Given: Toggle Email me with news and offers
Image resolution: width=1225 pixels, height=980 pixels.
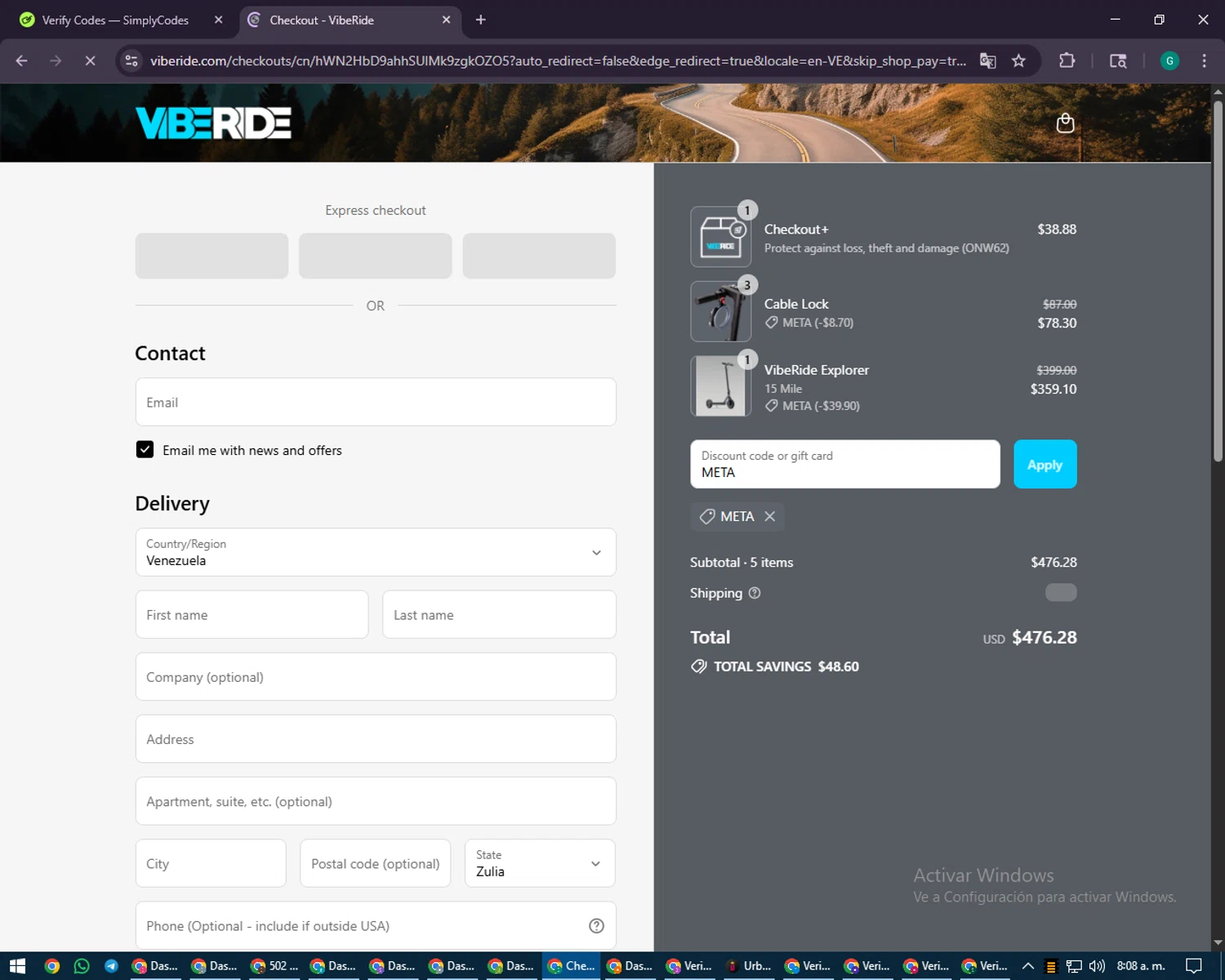Looking at the screenshot, I should point(145,449).
